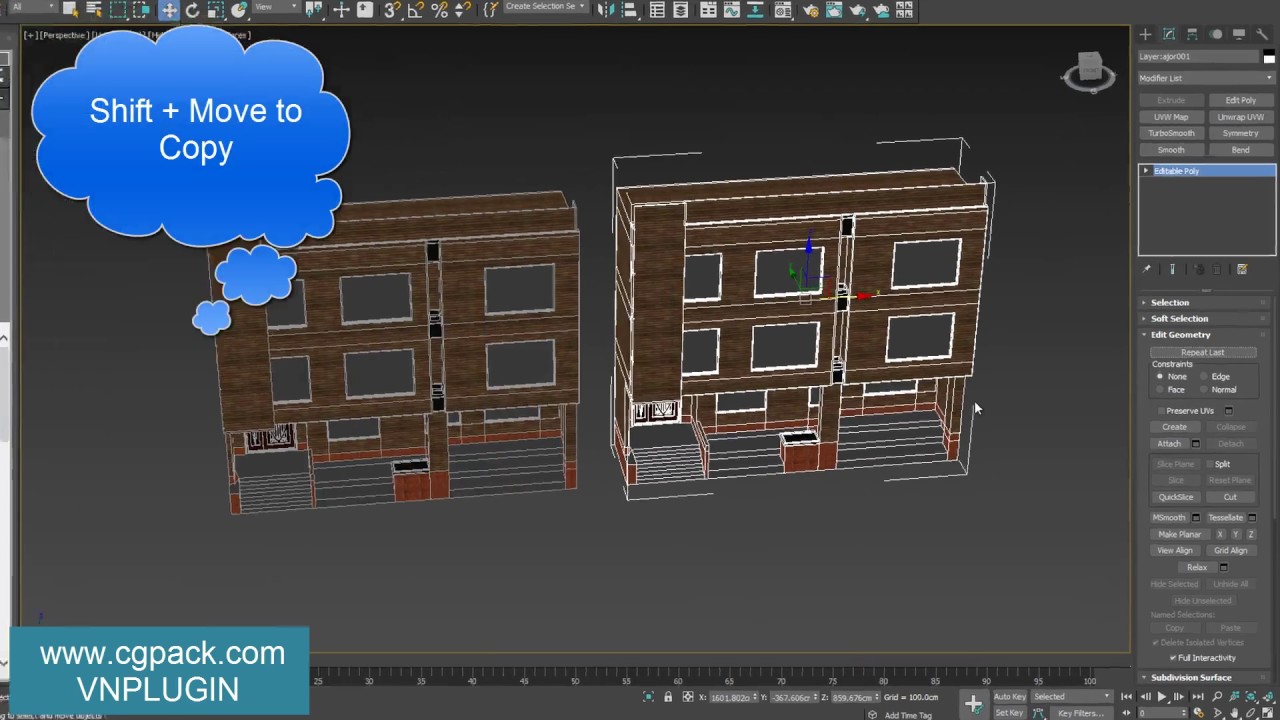Toggle Auto Key mode
1280x720 pixels.
click(1010, 696)
